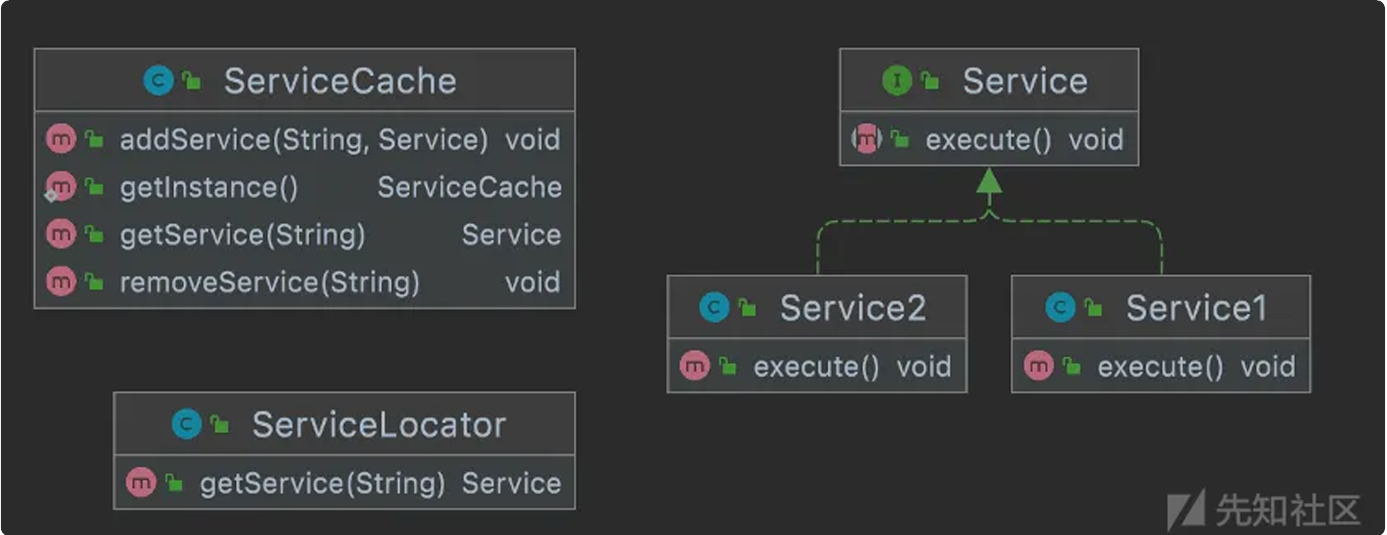
Task: Select the ServiceLocator class name
Action: click(x=378, y=425)
